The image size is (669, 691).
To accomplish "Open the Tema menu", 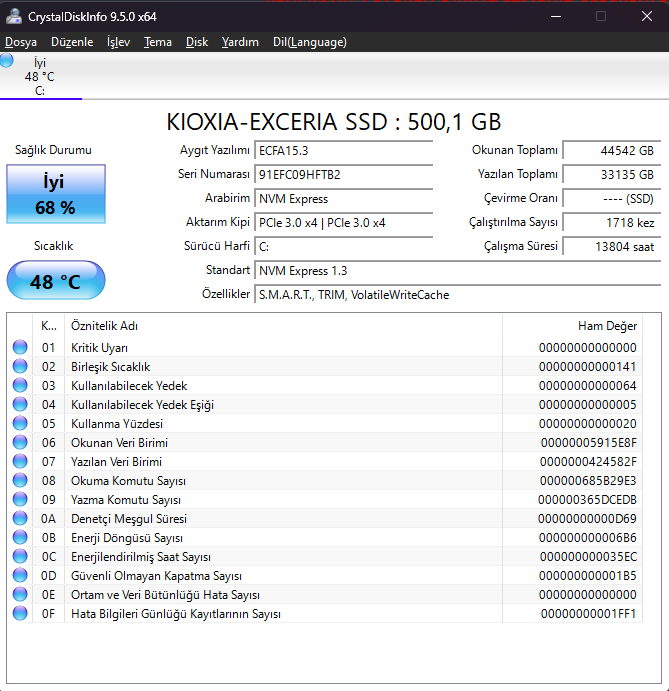I will 157,42.
